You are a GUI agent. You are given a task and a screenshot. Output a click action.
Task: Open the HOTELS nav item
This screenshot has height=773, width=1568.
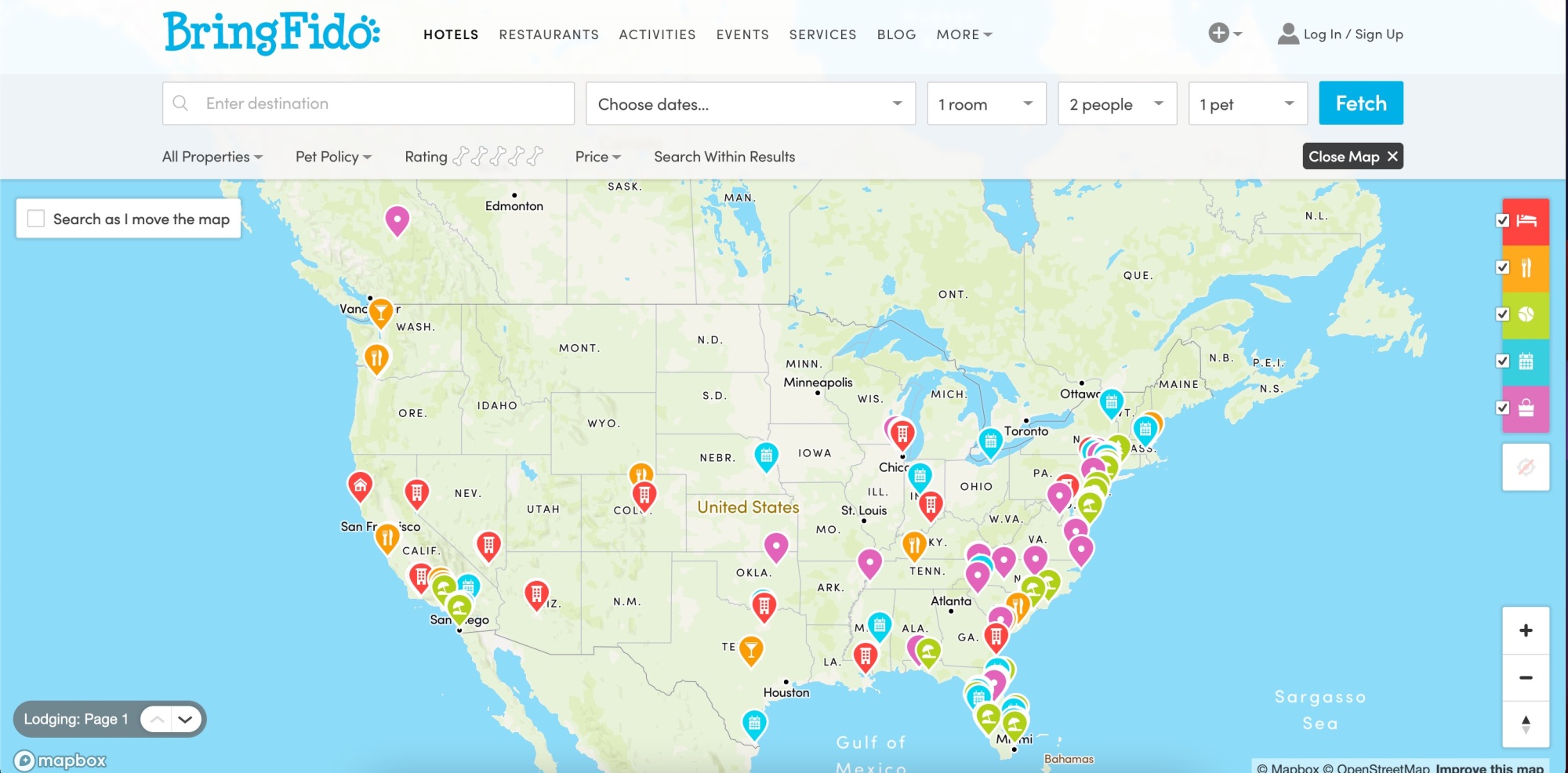(451, 34)
